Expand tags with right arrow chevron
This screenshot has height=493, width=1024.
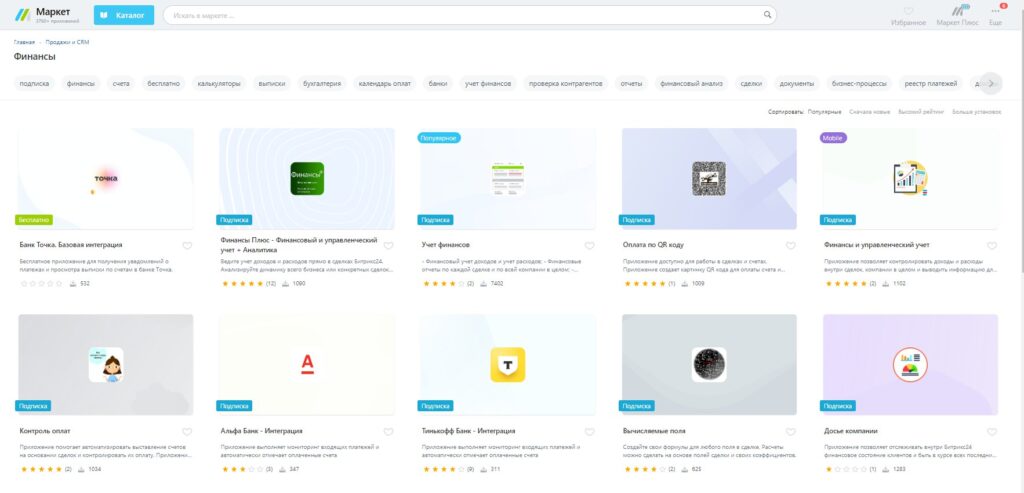coord(991,84)
